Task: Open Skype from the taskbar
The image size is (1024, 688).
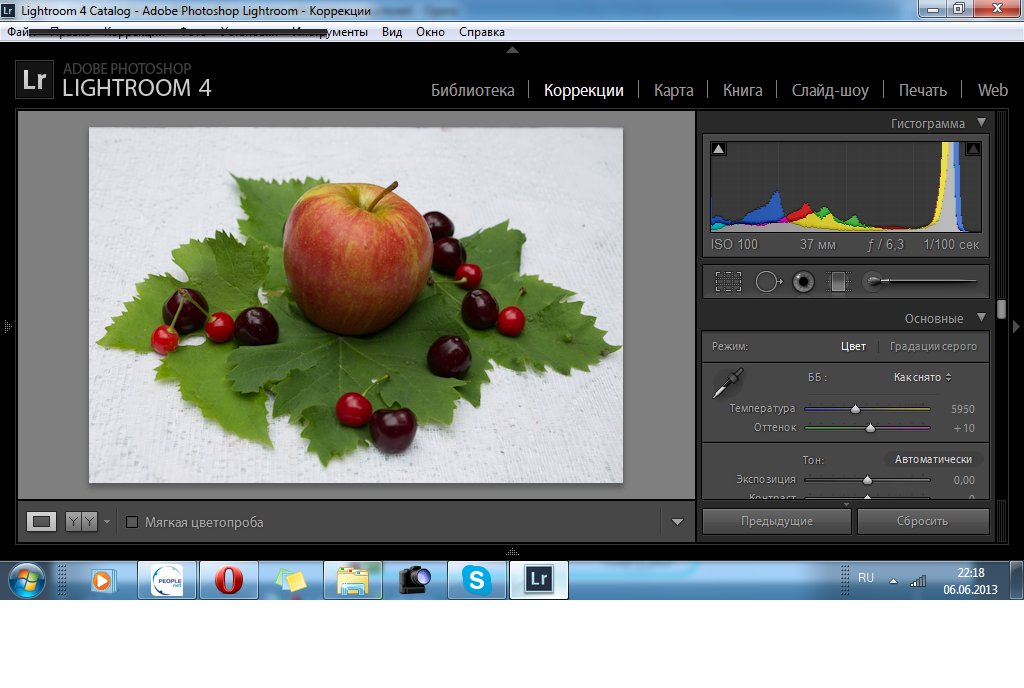Action: 476,579
